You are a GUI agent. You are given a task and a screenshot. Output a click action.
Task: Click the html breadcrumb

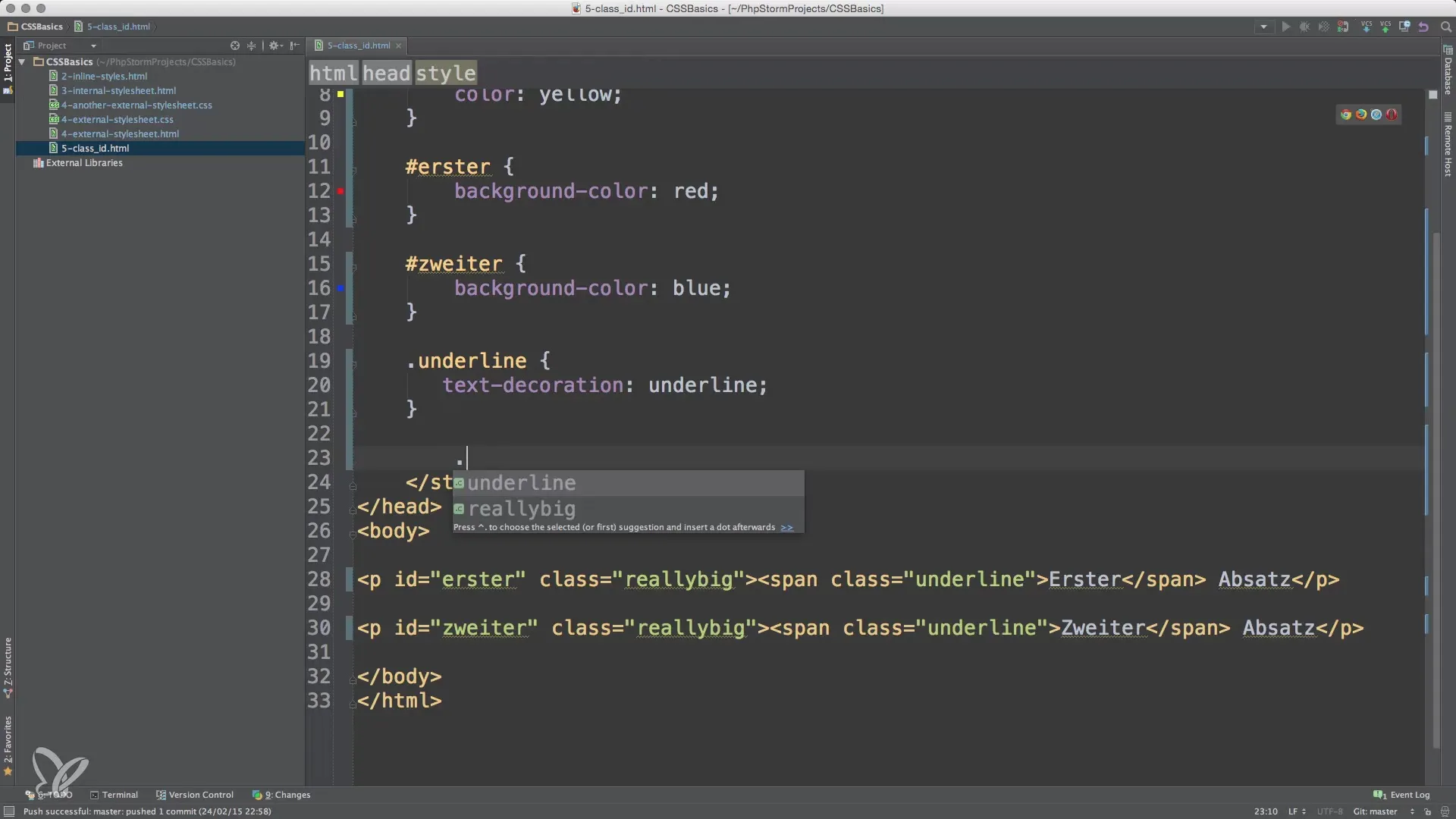tap(333, 73)
